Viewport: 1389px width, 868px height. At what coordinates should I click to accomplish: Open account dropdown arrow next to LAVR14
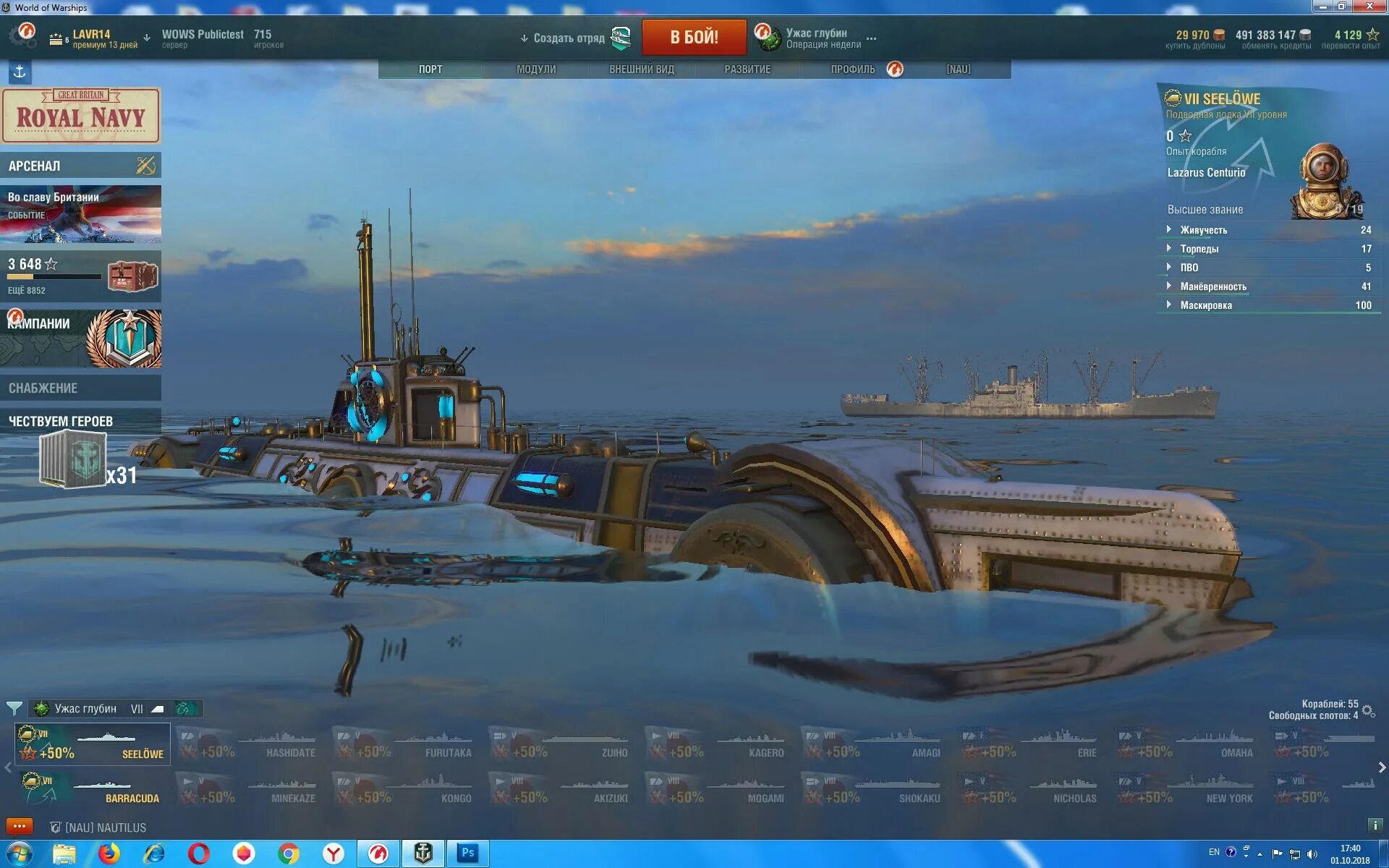[147, 38]
